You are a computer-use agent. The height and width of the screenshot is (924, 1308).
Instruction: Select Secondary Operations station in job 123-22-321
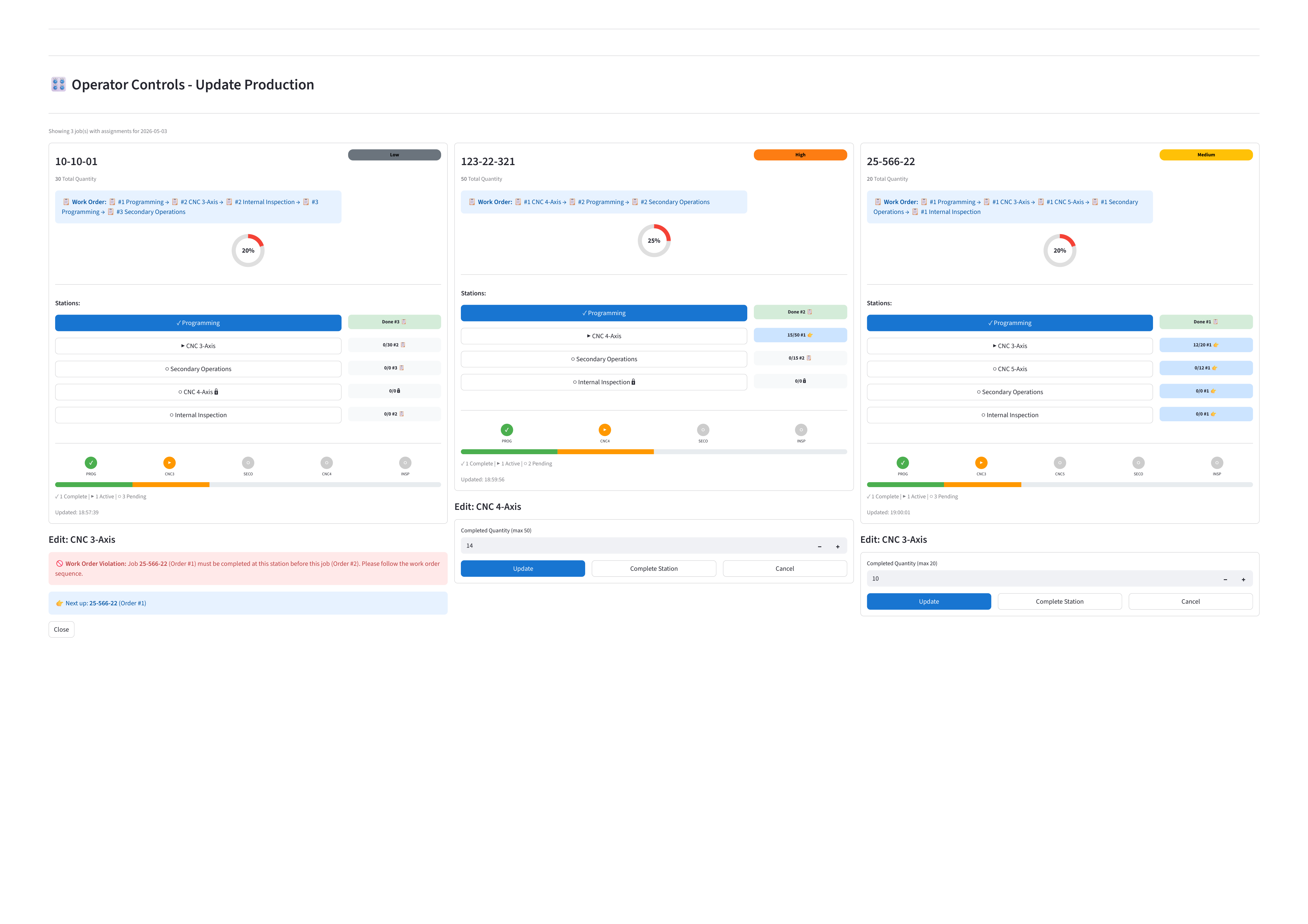604,359
